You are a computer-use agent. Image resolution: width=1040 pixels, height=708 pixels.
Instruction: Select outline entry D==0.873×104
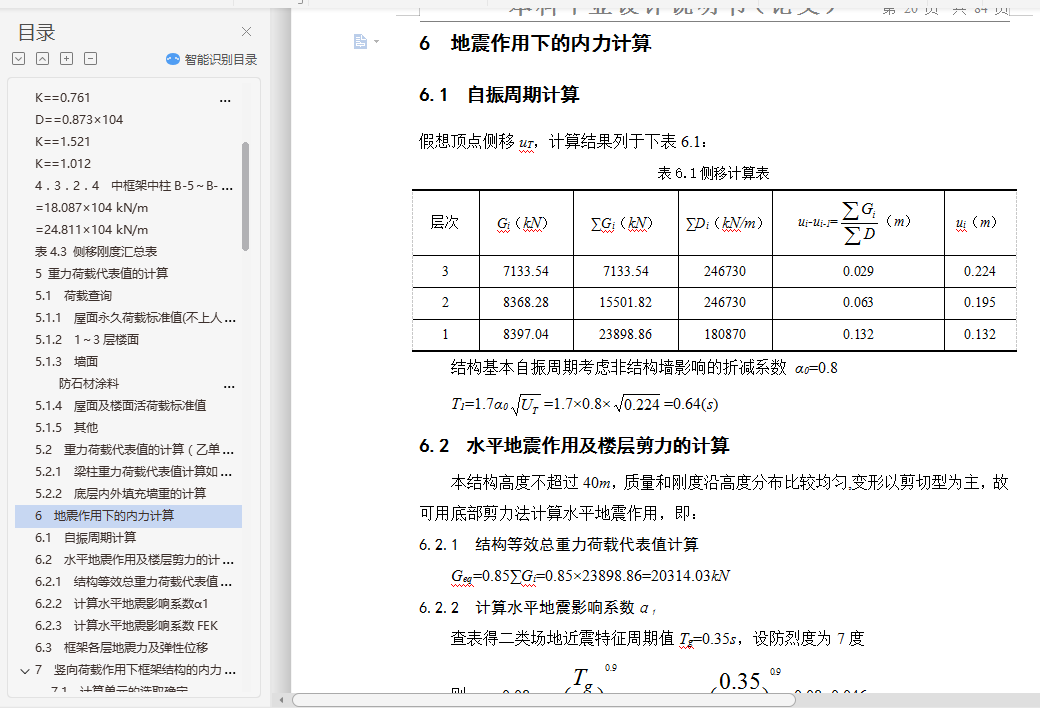pyautogui.click(x=79, y=119)
